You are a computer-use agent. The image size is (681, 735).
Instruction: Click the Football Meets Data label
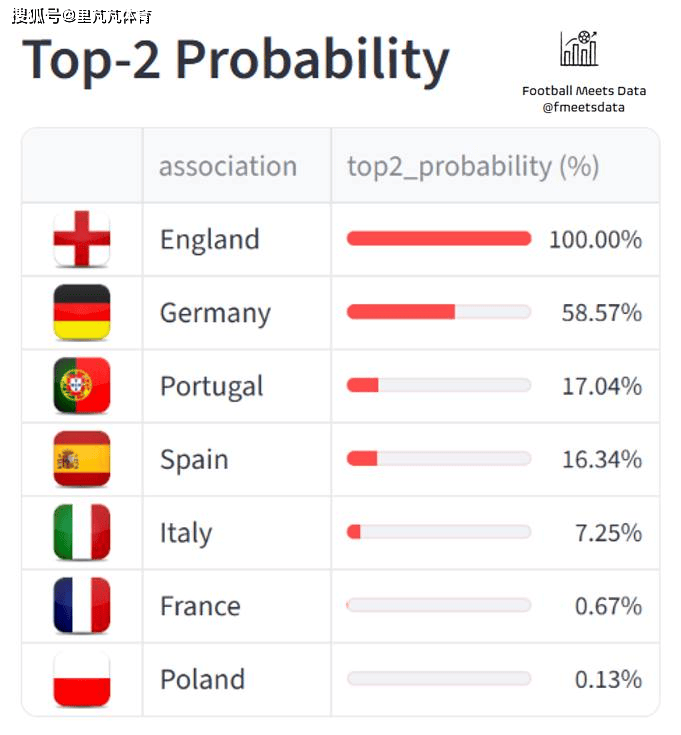[584, 91]
